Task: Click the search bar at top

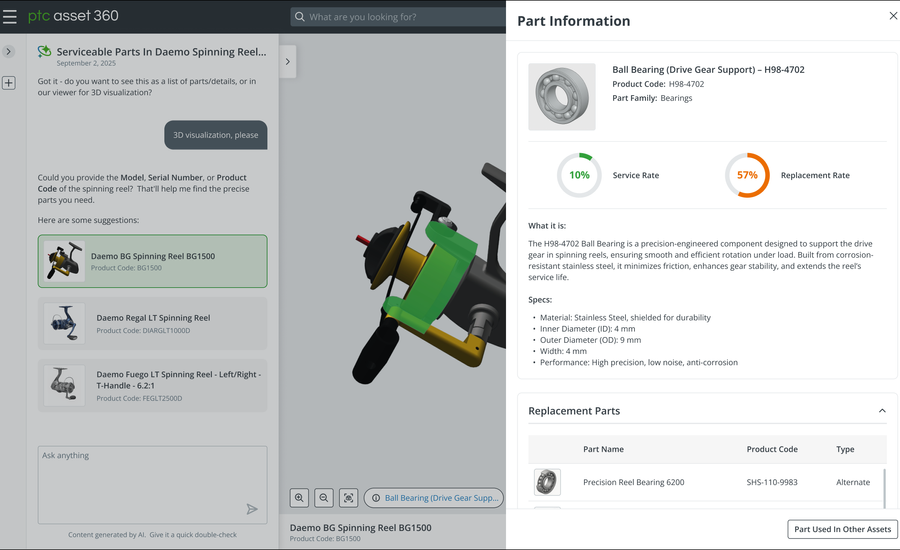Action: point(400,17)
